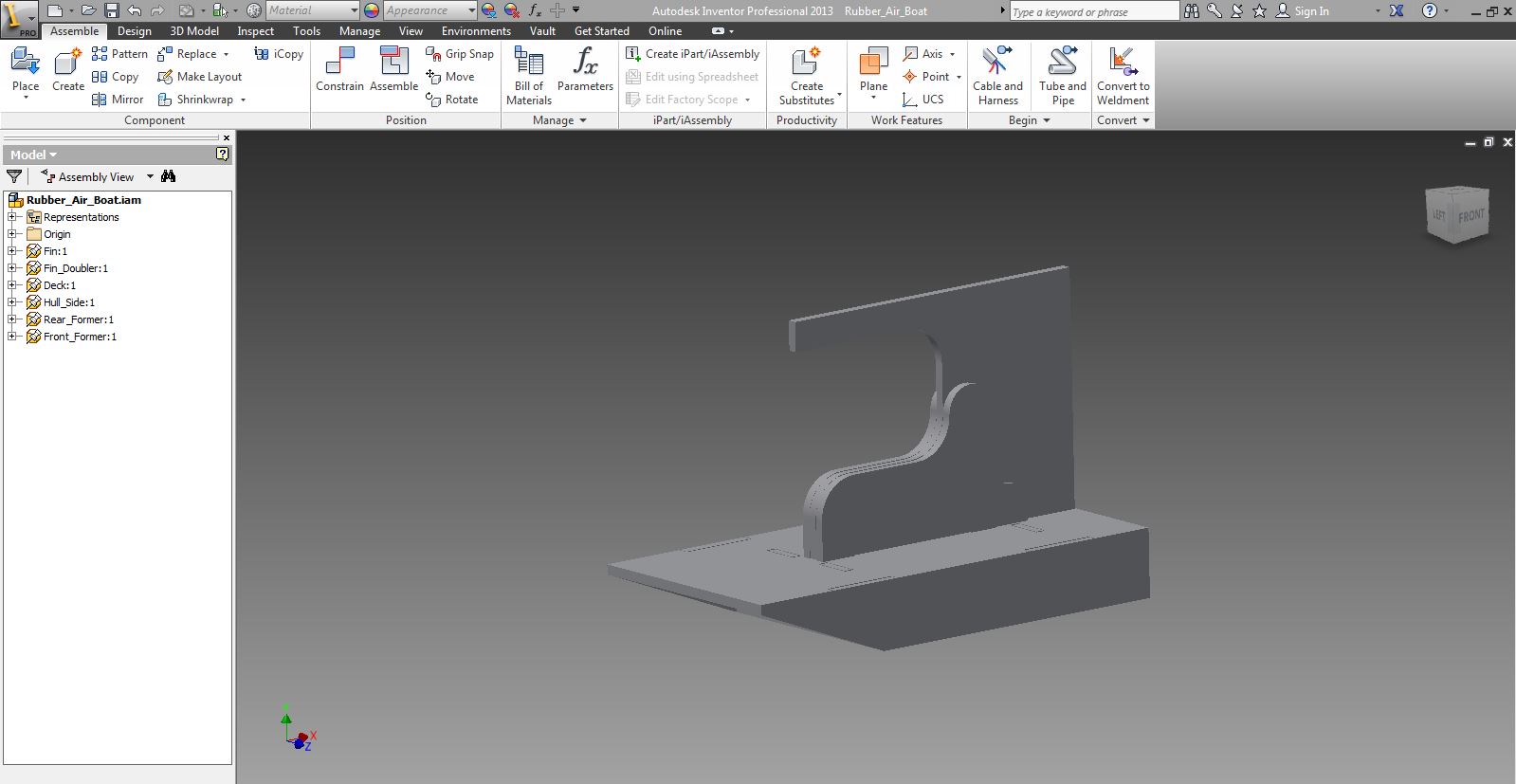The height and width of the screenshot is (784, 1516).
Task: Click the Undo arrow icon
Action: coord(135,10)
